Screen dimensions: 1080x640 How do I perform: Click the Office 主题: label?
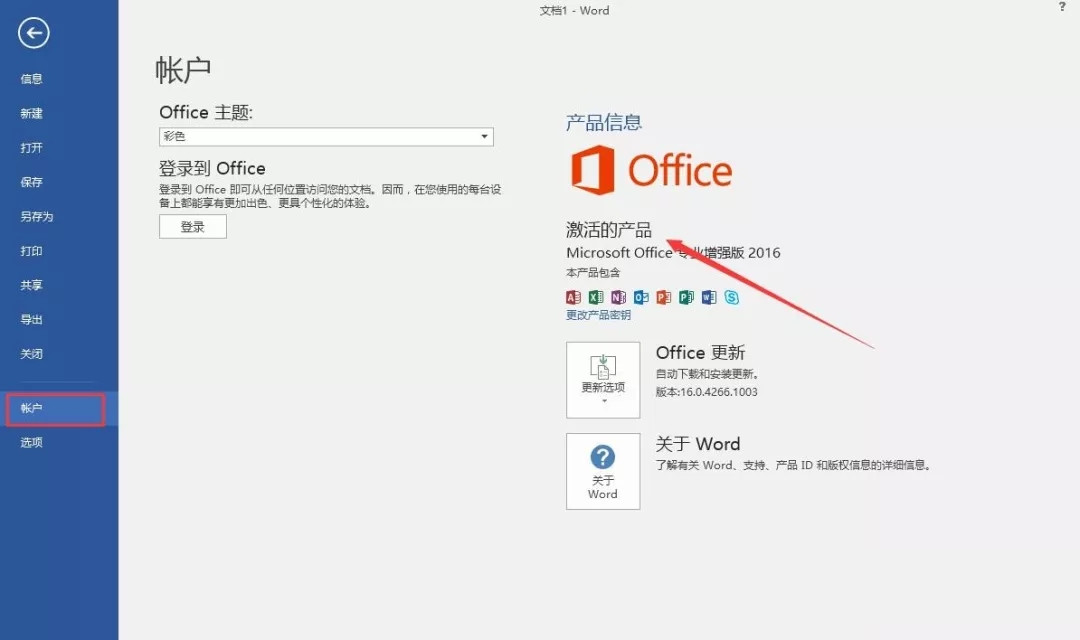(x=206, y=112)
